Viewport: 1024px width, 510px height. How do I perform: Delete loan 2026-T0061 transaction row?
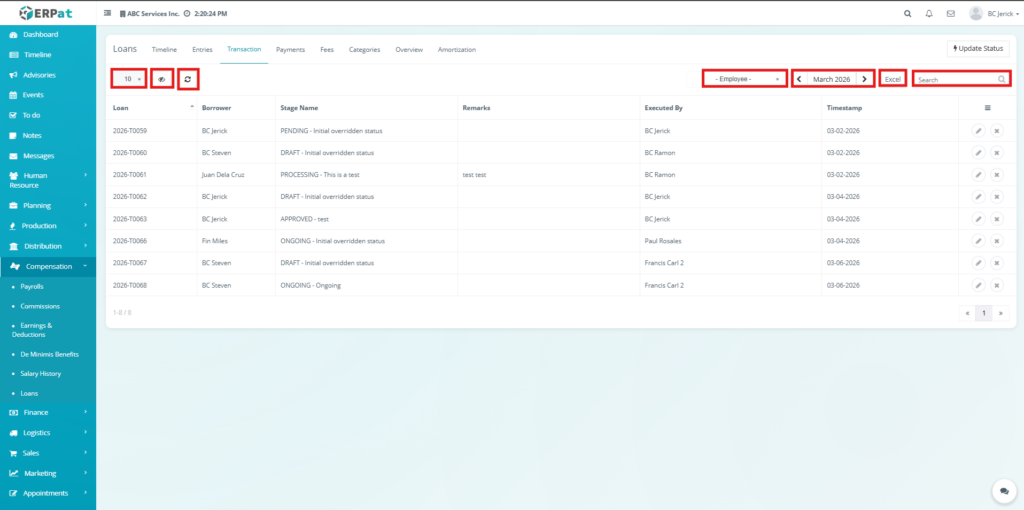pos(996,175)
